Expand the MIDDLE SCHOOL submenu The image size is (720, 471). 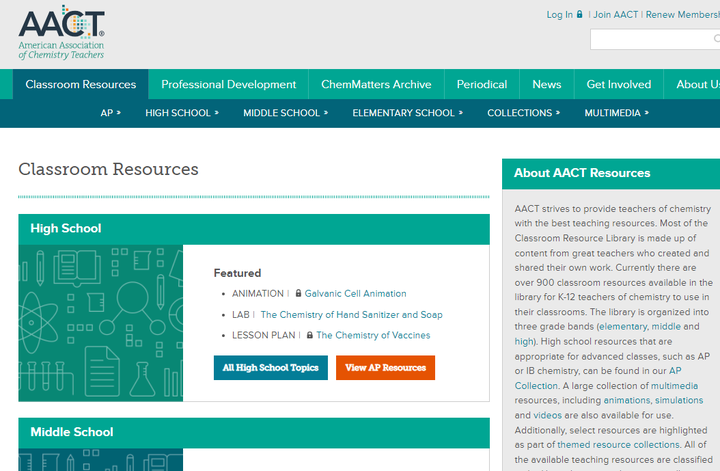click(x=286, y=113)
